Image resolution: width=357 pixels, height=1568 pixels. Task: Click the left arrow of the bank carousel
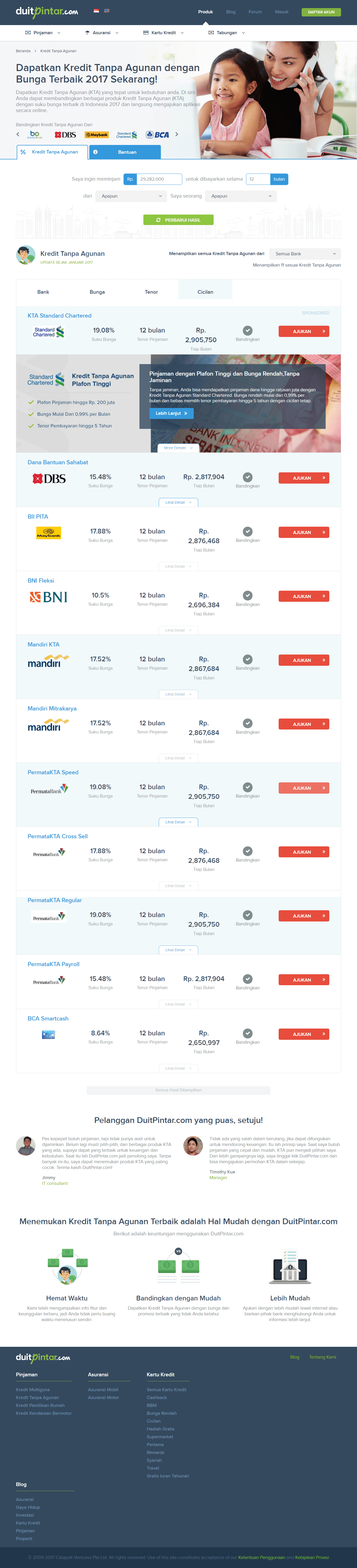(18, 135)
